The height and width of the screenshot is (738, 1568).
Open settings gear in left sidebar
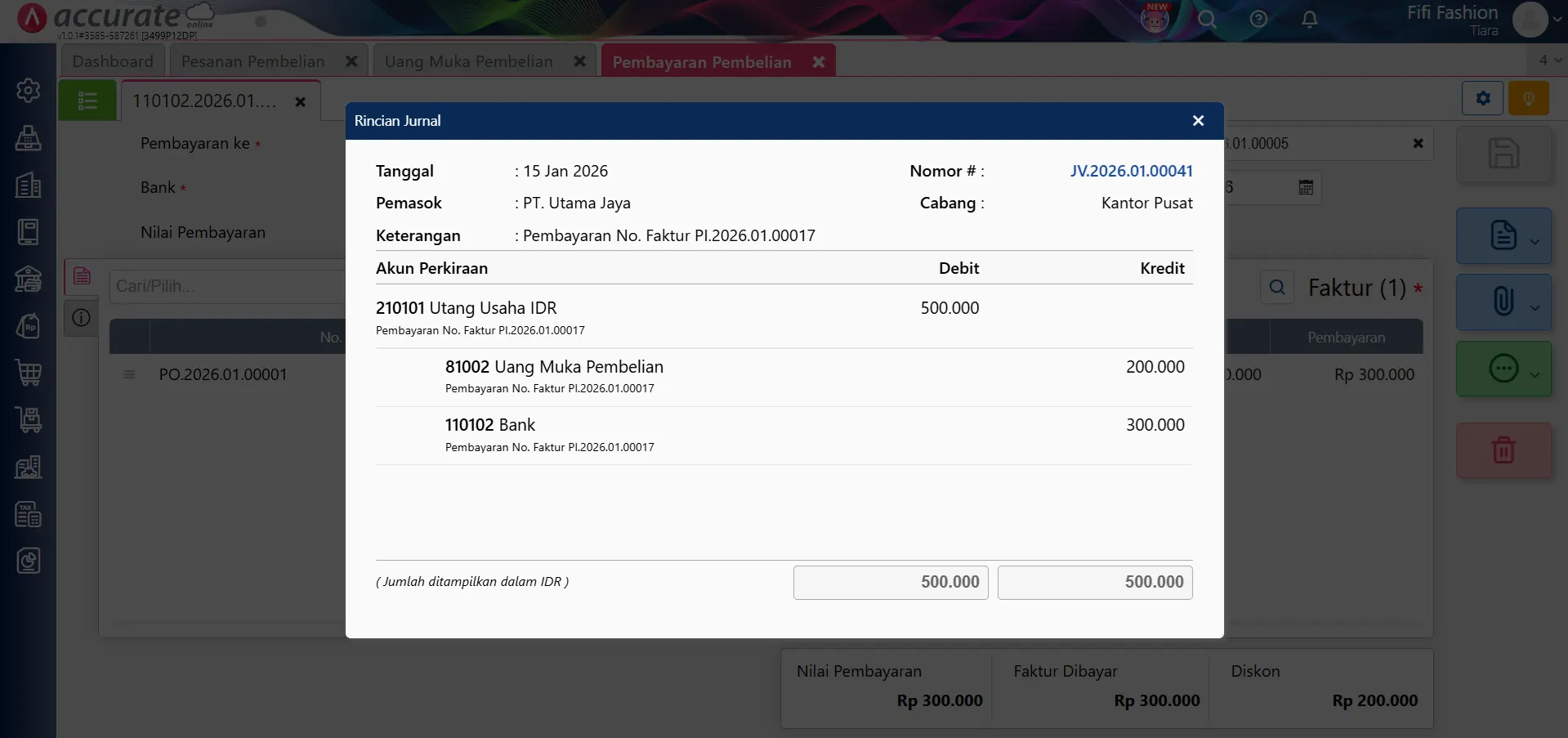29,90
